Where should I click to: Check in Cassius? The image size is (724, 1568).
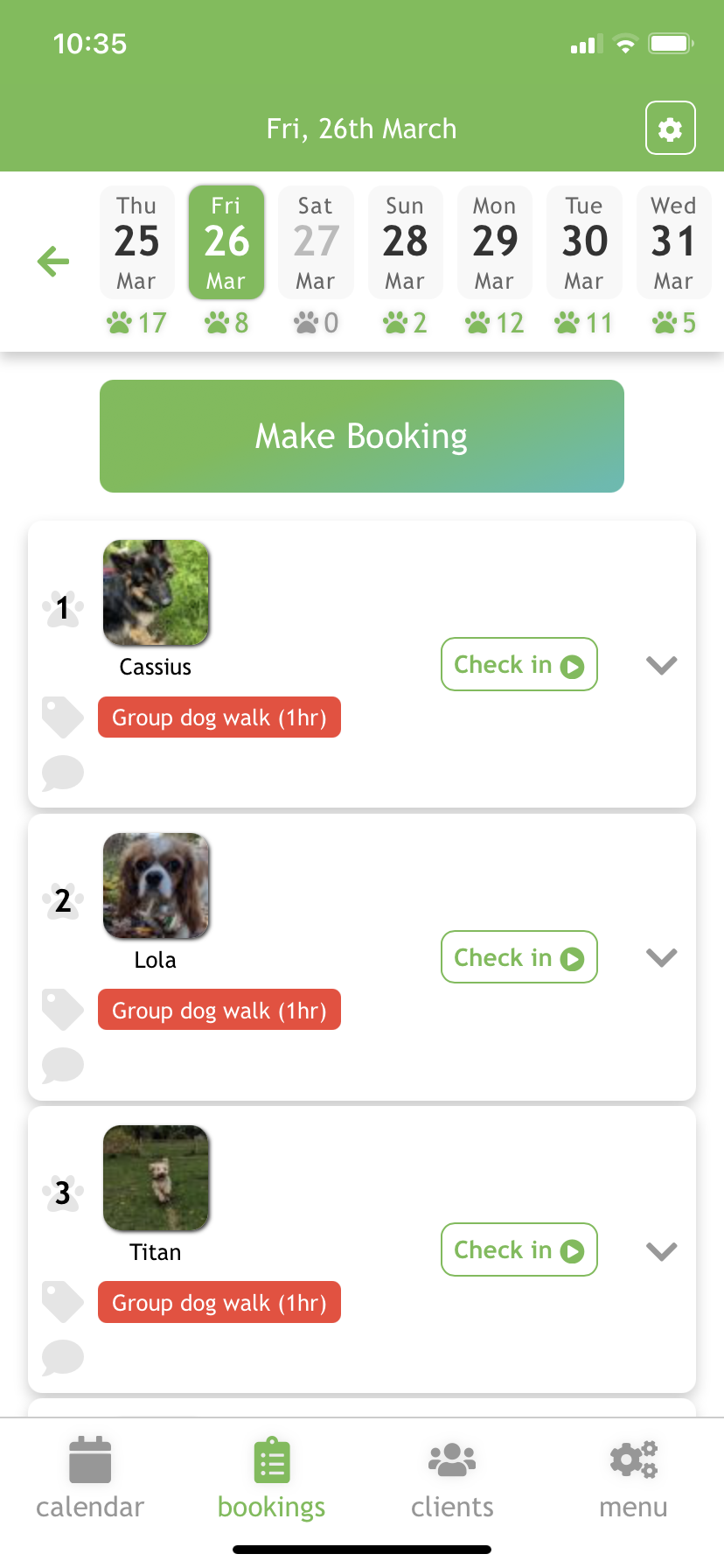click(519, 665)
